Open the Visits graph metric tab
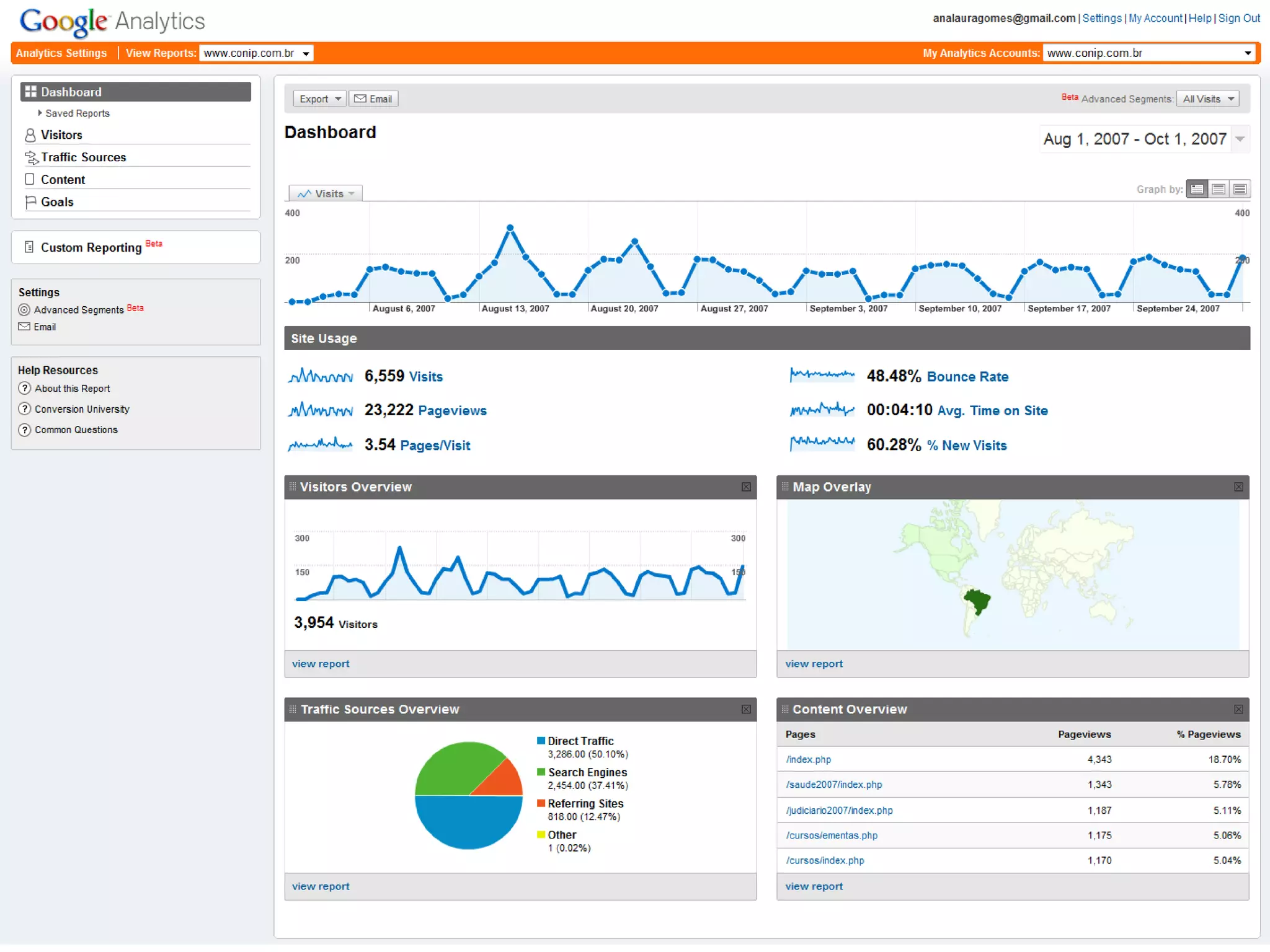The width and height of the screenshot is (1270, 952). coord(326,194)
